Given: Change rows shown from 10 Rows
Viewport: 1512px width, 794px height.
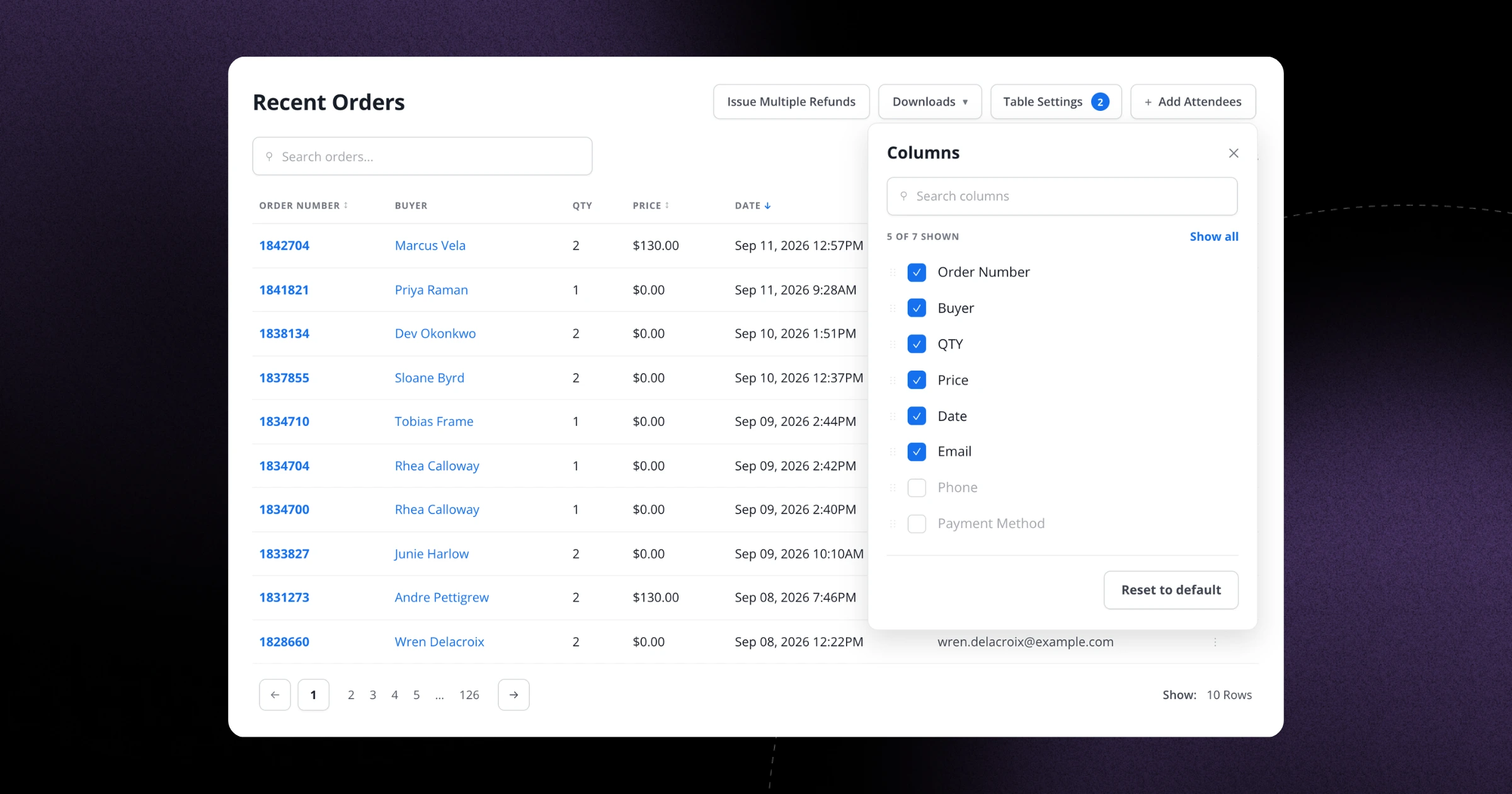Looking at the screenshot, I should tap(1229, 694).
